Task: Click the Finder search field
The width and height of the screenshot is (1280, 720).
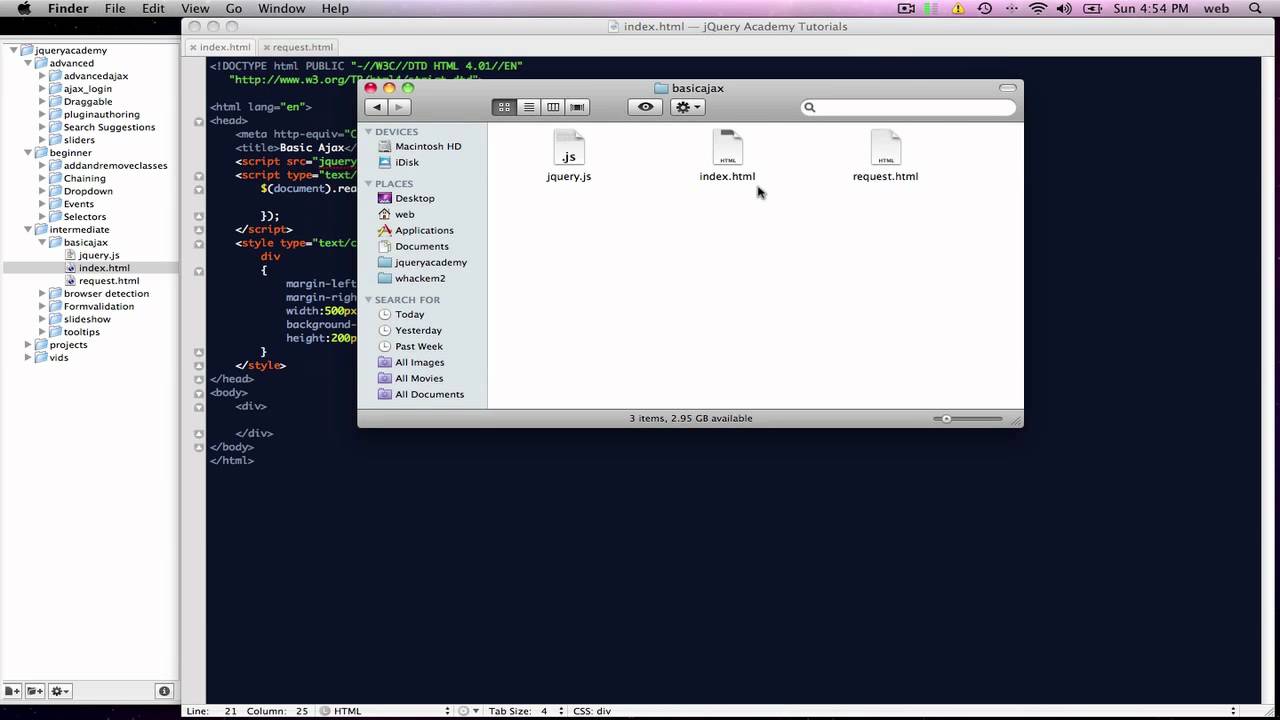Action: (908, 107)
